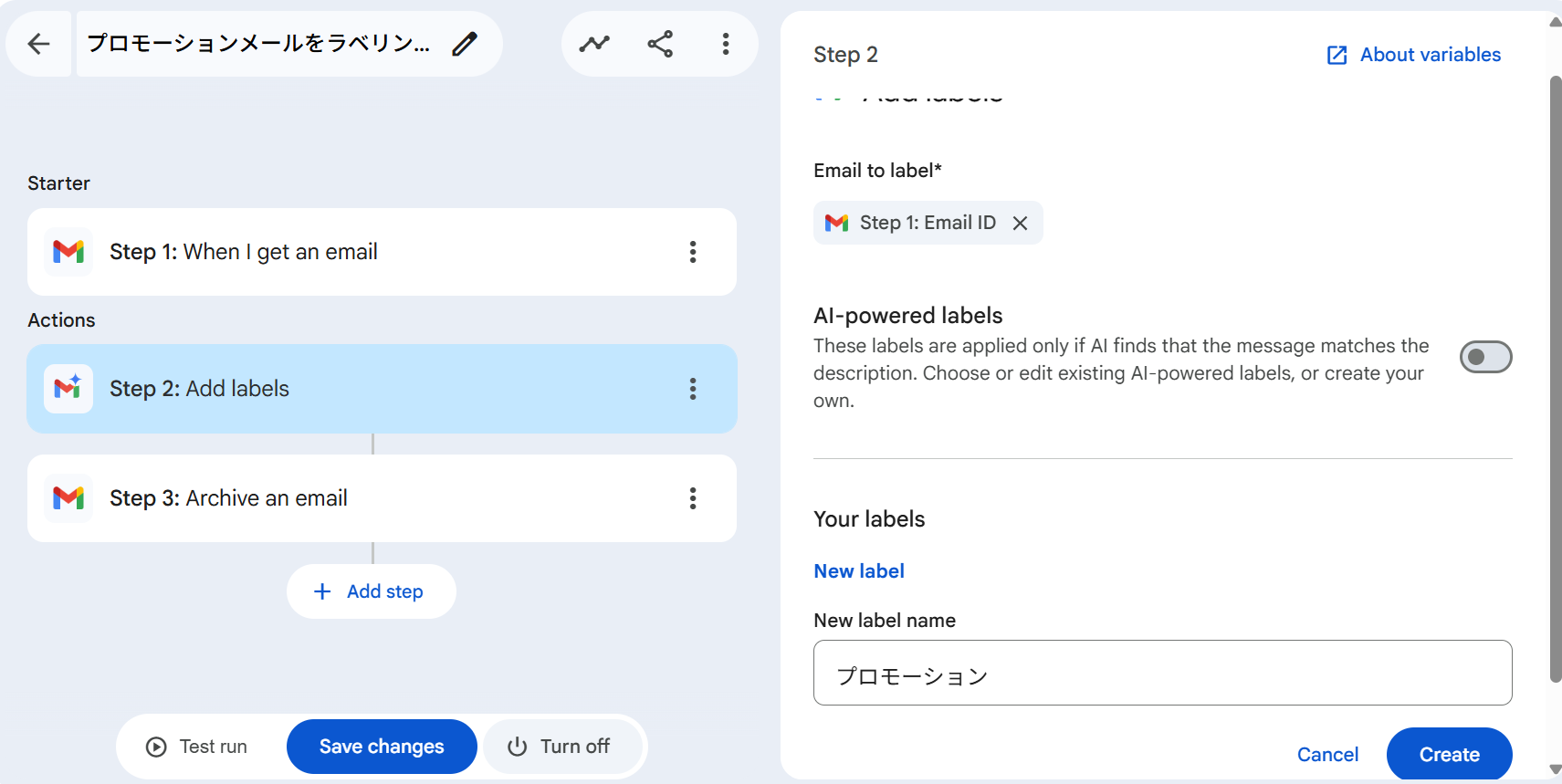Viewport: 1562px width, 784px height.
Task: Click the Create button
Action: pyautogui.click(x=1449, y=754)
